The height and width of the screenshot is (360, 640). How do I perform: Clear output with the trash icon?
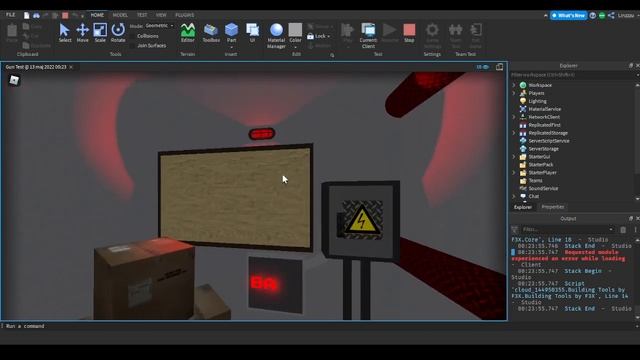pyautogui.click(x=623, y=229)
